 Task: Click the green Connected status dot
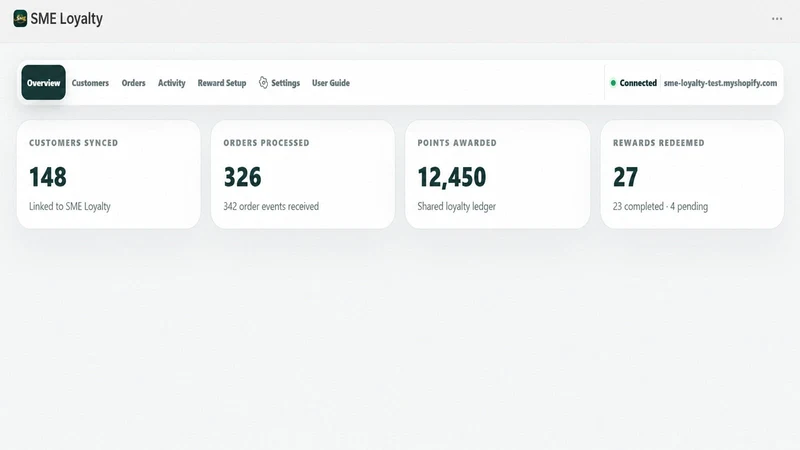point(613,83)
